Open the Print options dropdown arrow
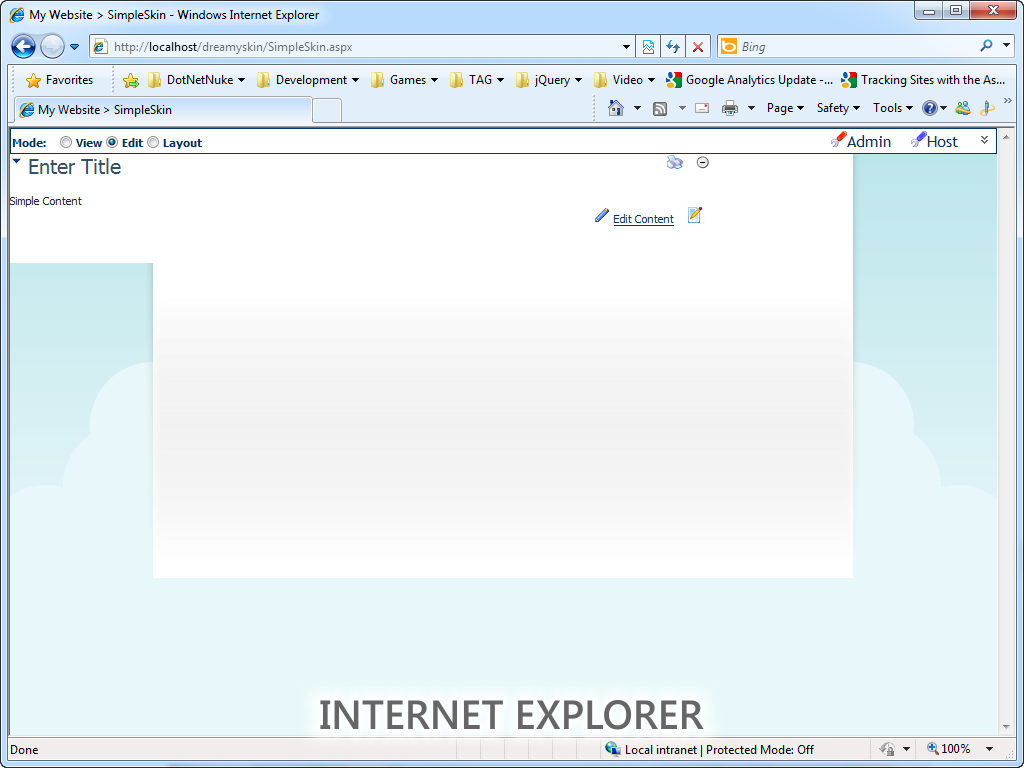This screenshot has width=1024, height=768. click(751, 108)
